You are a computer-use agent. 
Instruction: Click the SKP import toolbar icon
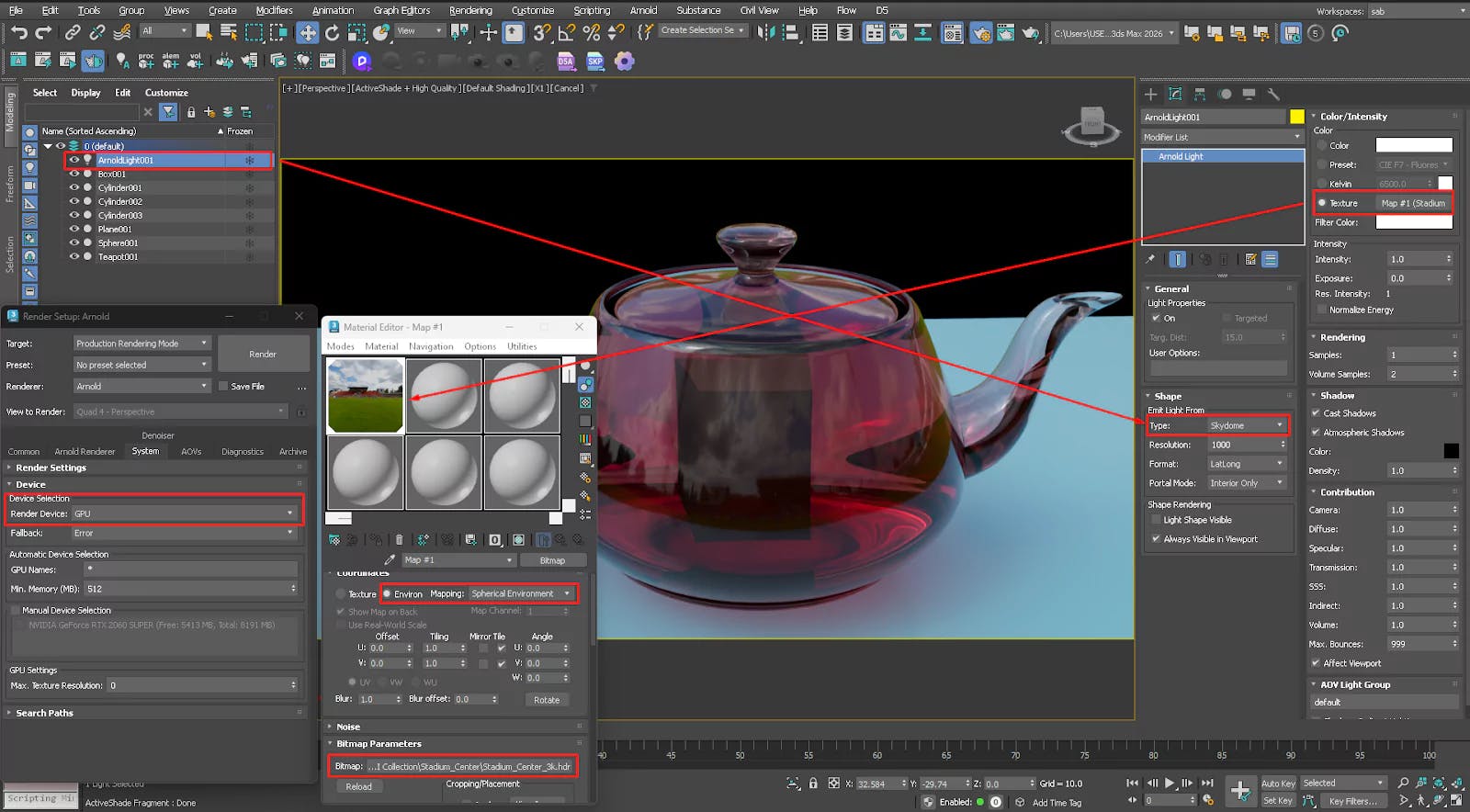[595, 62]
